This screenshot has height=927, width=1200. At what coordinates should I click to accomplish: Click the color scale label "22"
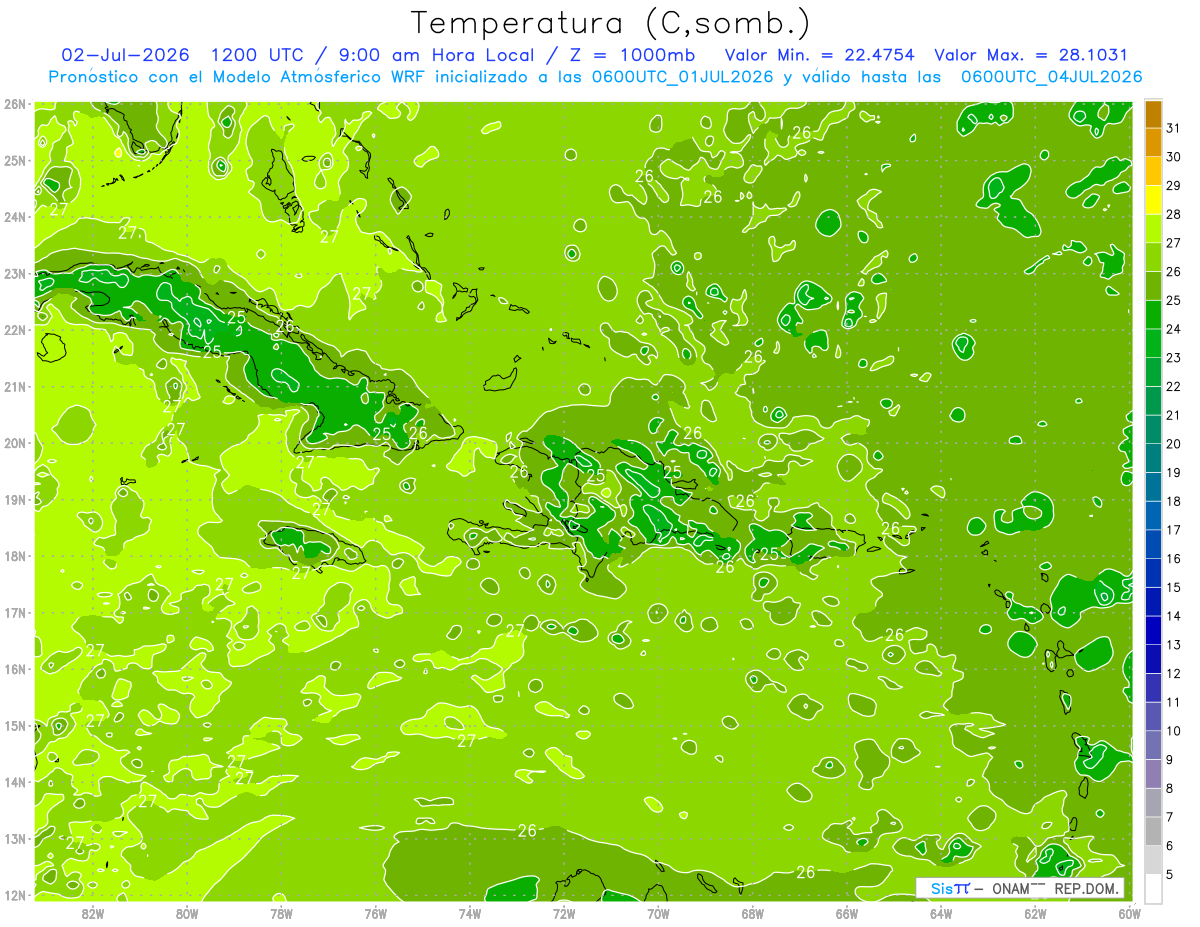coord(1174,386)
